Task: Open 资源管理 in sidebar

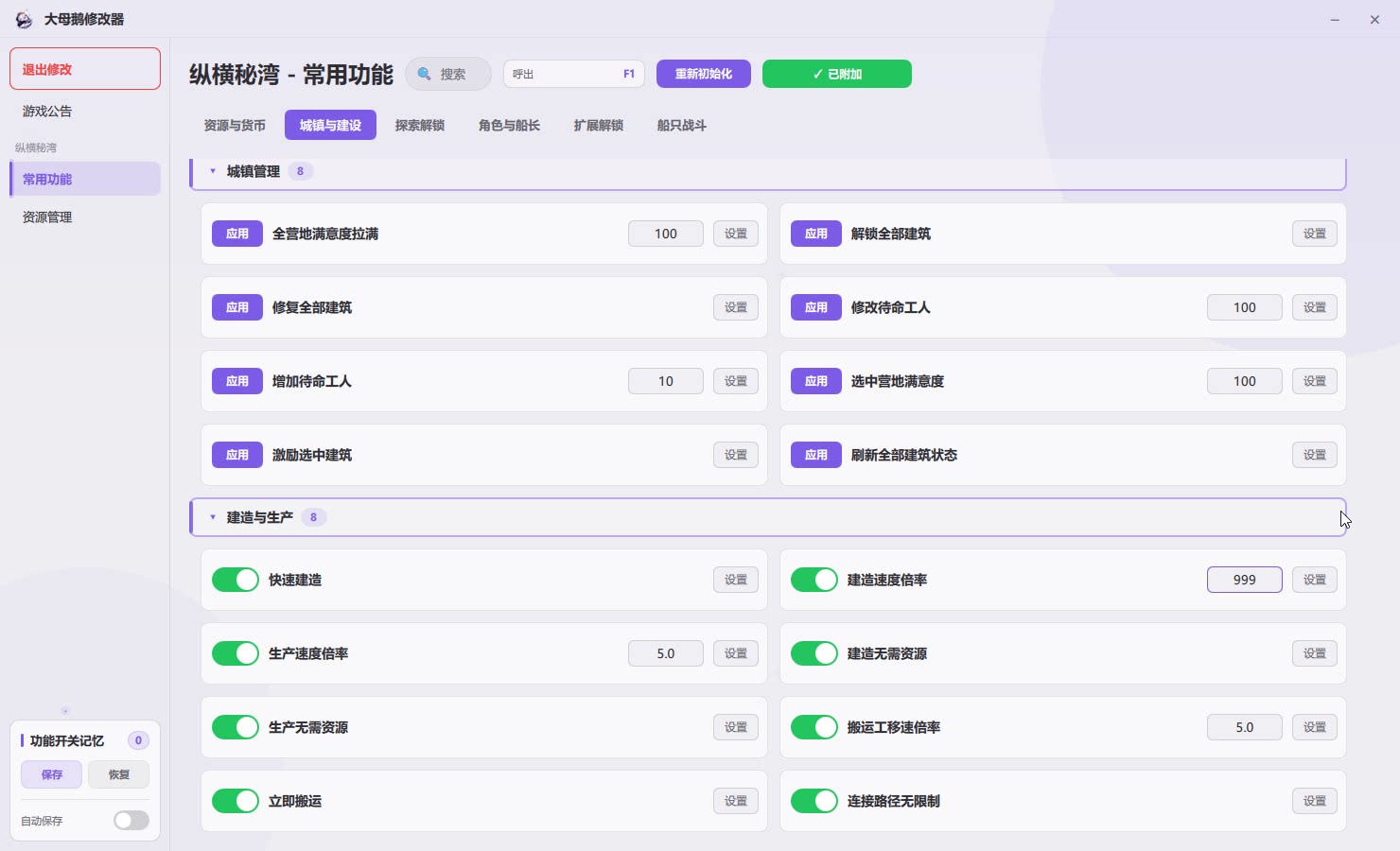Action: (x=85, y=217)
